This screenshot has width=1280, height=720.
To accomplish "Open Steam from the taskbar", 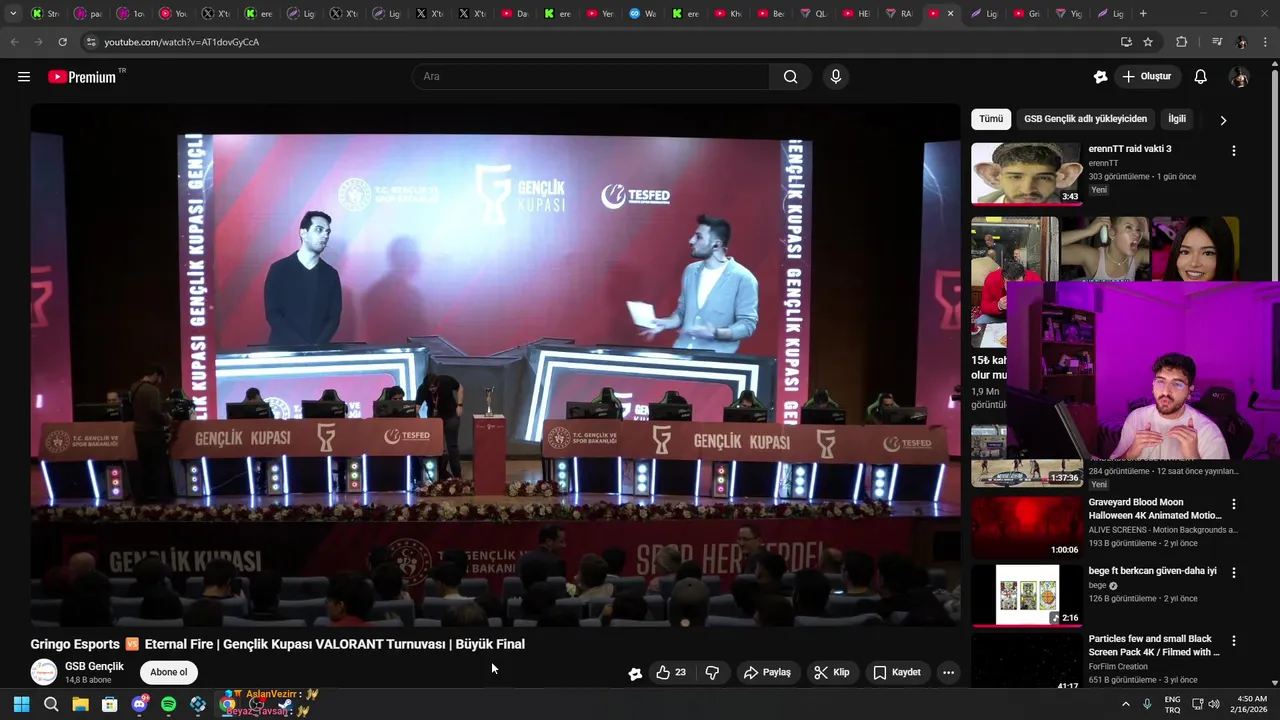I will click(x=286, y=704).
